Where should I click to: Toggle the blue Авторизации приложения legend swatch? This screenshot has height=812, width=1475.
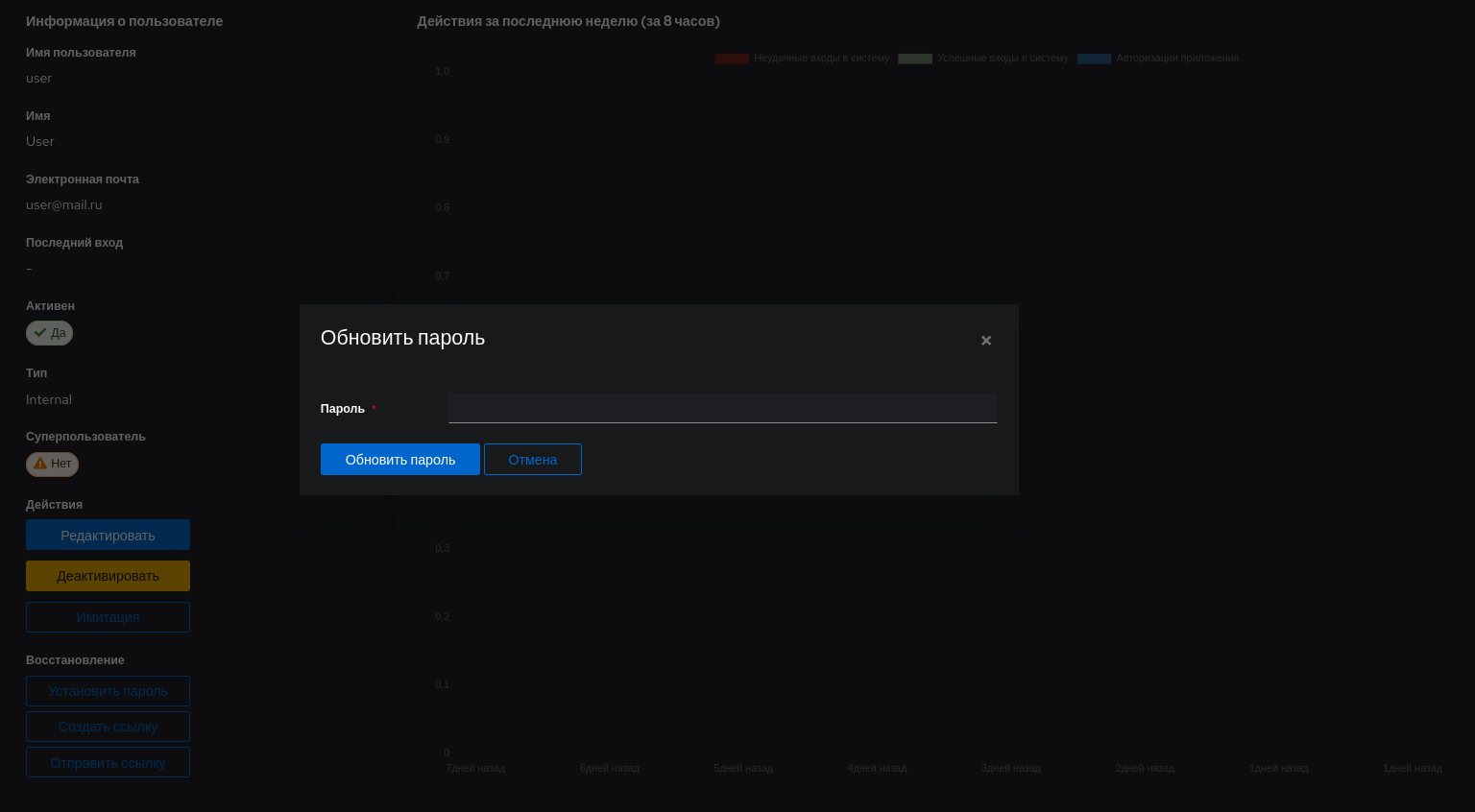pos(1094,59)
